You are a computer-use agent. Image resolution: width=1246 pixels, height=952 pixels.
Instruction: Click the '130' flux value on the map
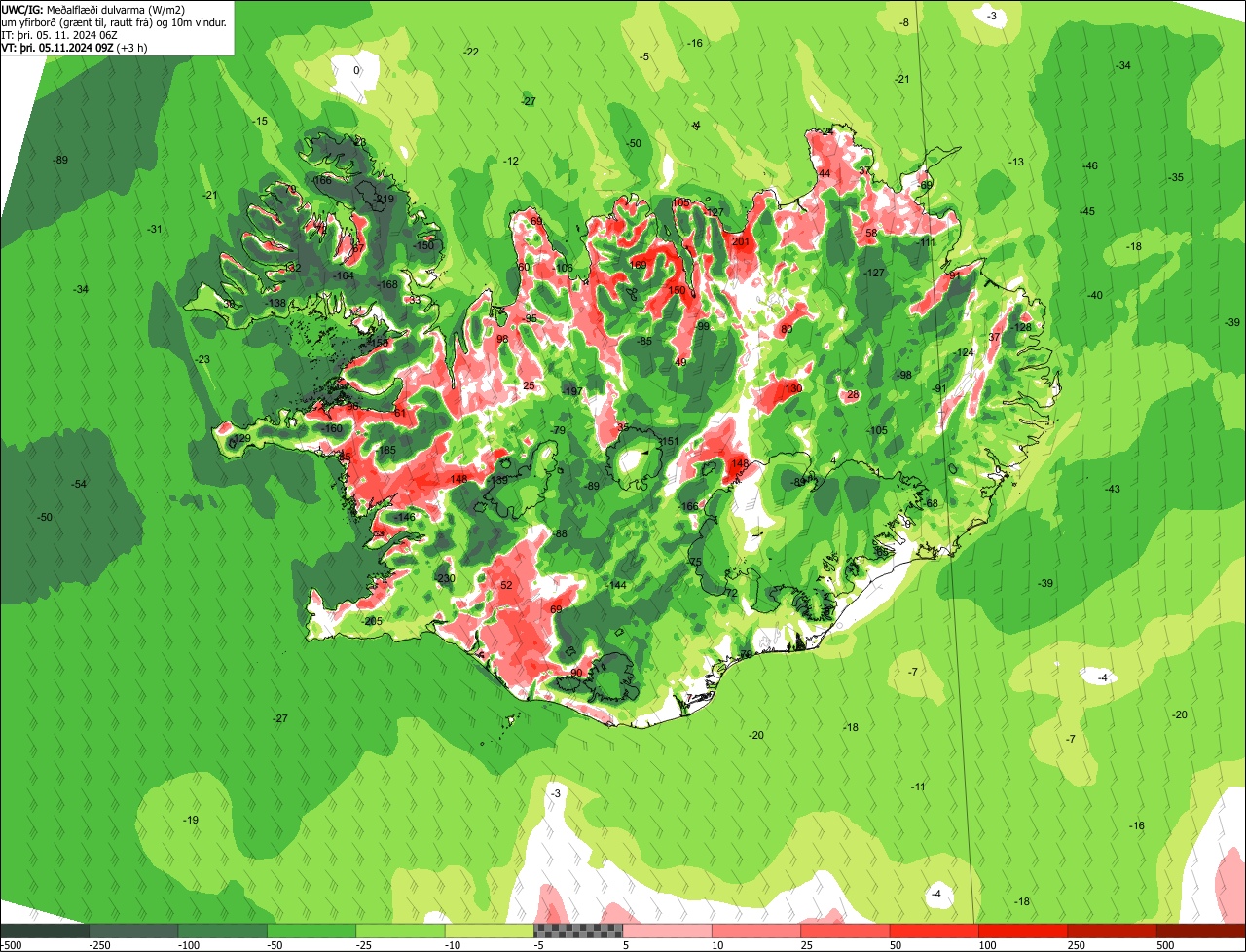(793, 388)
